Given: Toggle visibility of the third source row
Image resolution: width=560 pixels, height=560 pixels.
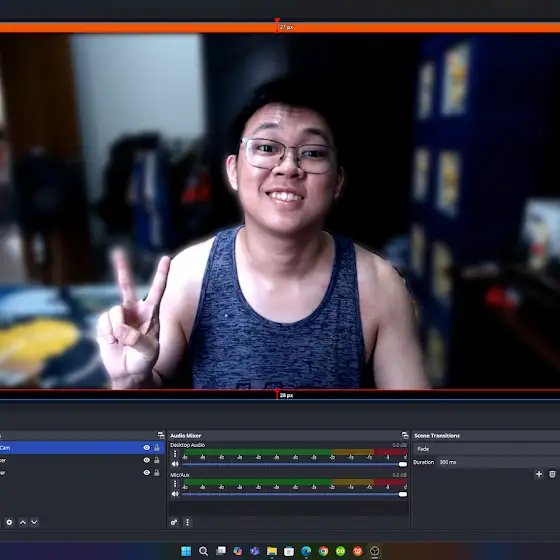Looking at the screenshot, I should (146, 472).
